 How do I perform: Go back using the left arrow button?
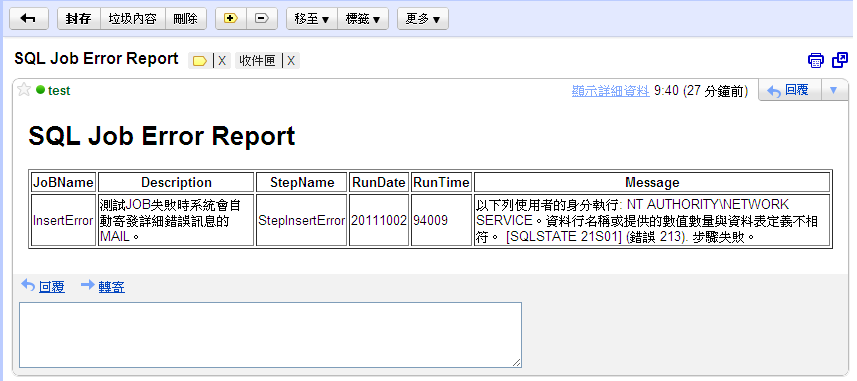28,19
